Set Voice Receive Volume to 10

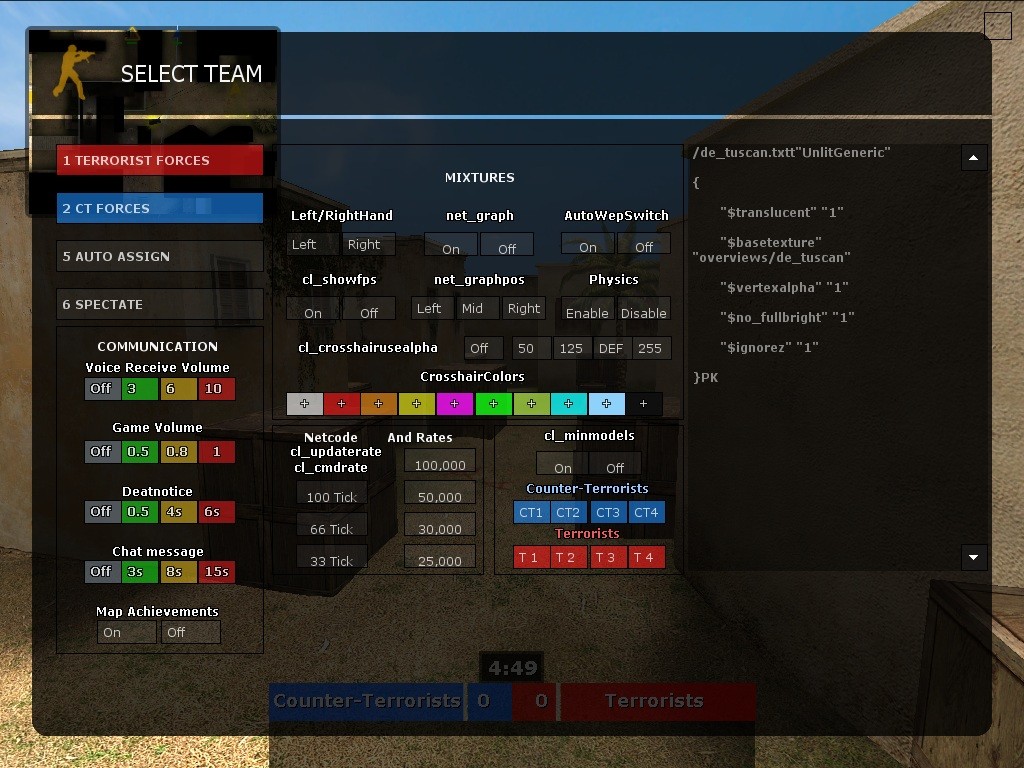click(x=216, y=388)
